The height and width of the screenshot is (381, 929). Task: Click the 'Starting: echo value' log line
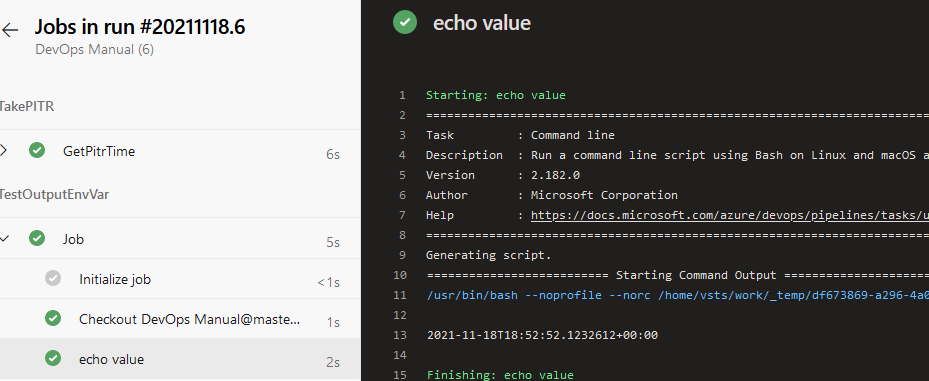tap(495, 95)
